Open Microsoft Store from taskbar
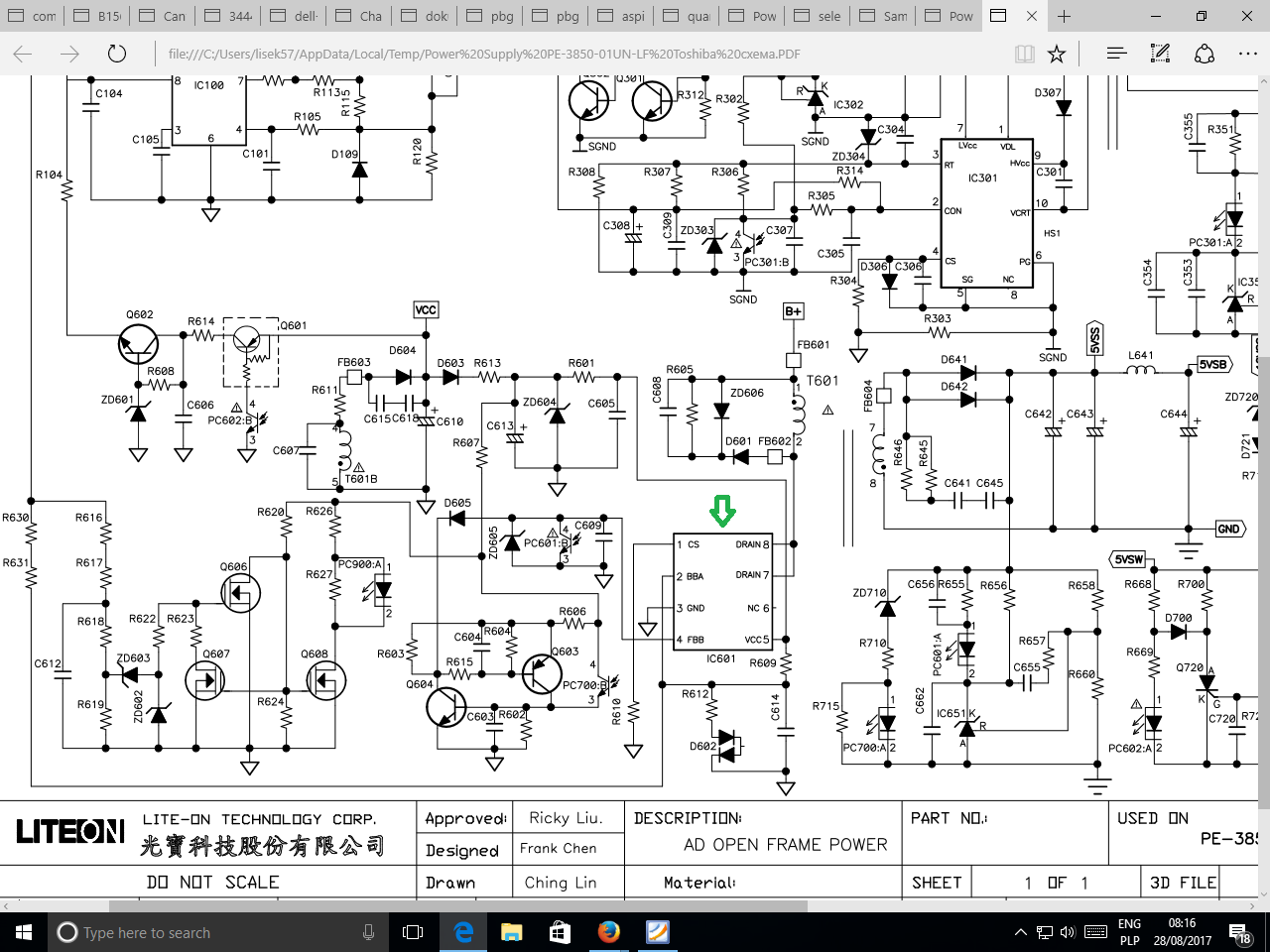 coord(561,932)
